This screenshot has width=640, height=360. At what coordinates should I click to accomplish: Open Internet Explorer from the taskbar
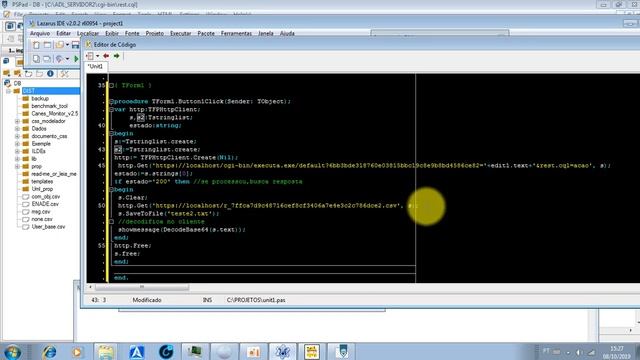coord(49,352)
